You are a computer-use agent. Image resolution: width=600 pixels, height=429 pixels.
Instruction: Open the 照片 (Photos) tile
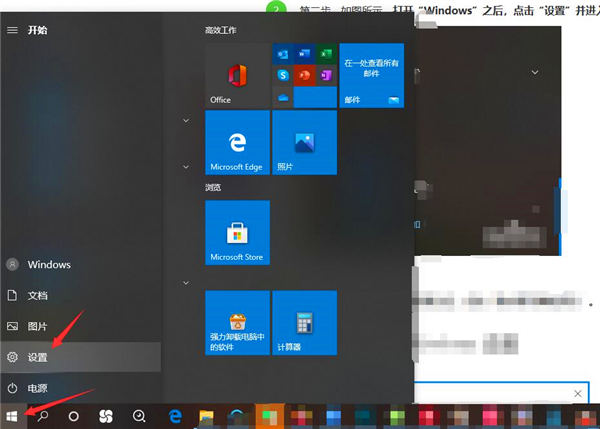click(304, 142)
